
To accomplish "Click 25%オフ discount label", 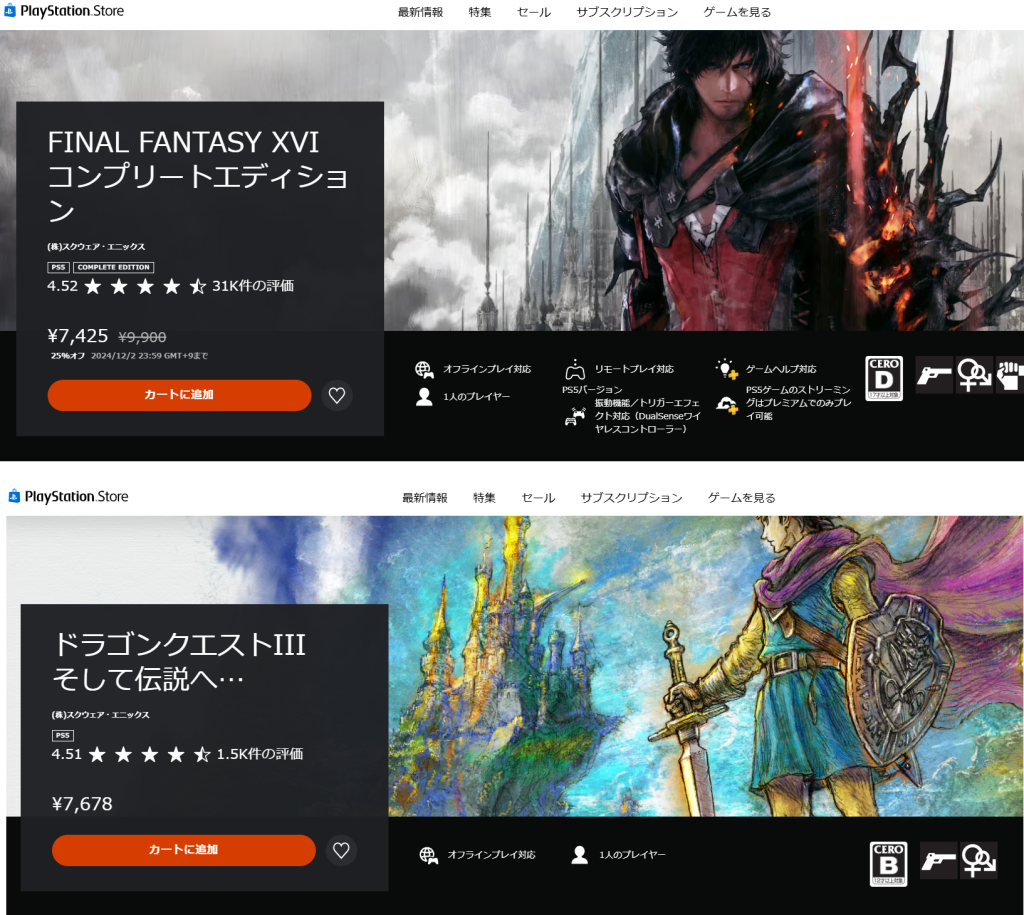I will coord(68,356).
